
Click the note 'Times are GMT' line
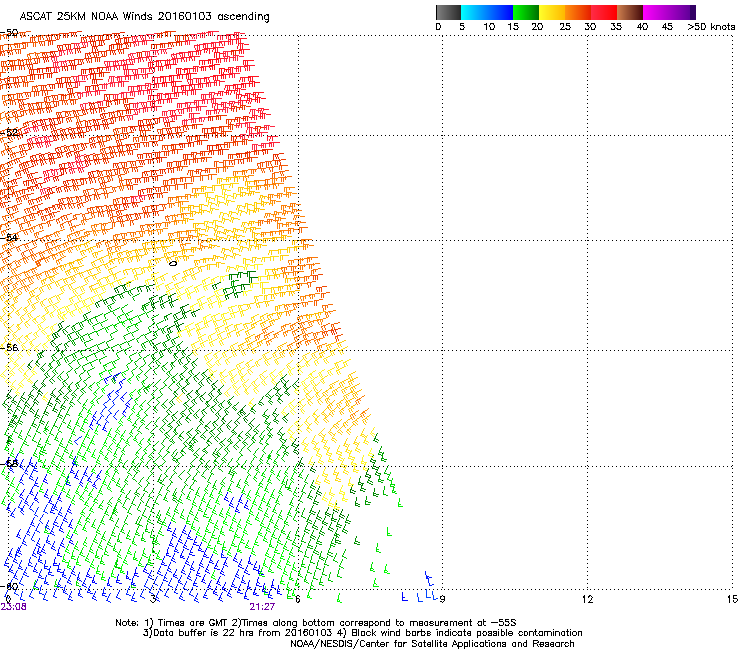[316, 623]
